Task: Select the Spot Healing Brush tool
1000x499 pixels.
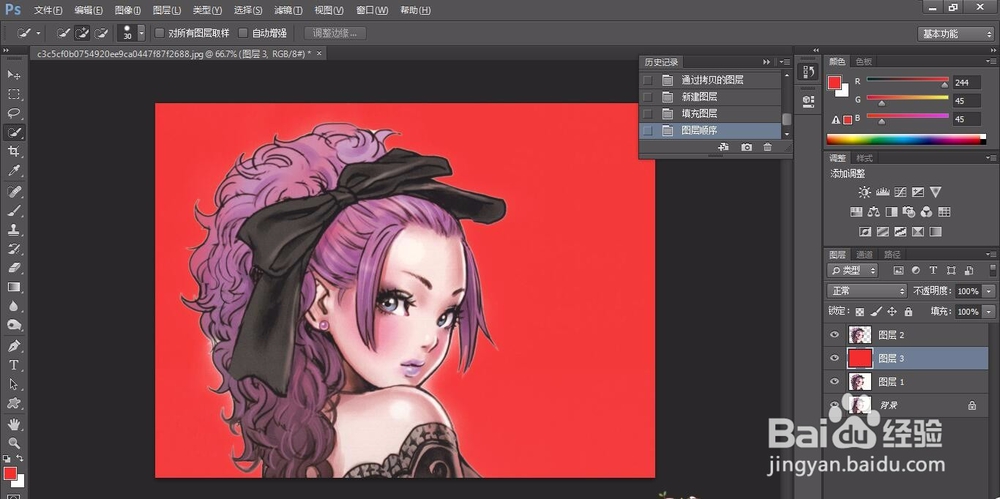Action: click(x=13, y=191)
